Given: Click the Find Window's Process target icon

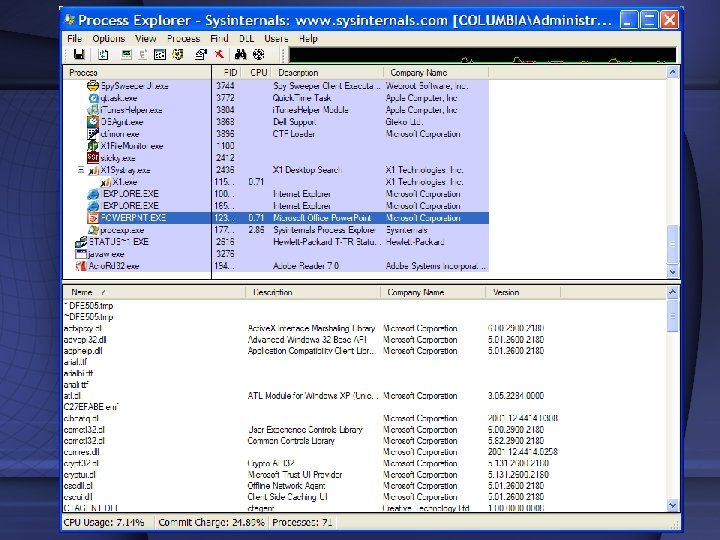Looking at the screenshot, I should click(259, 55).
